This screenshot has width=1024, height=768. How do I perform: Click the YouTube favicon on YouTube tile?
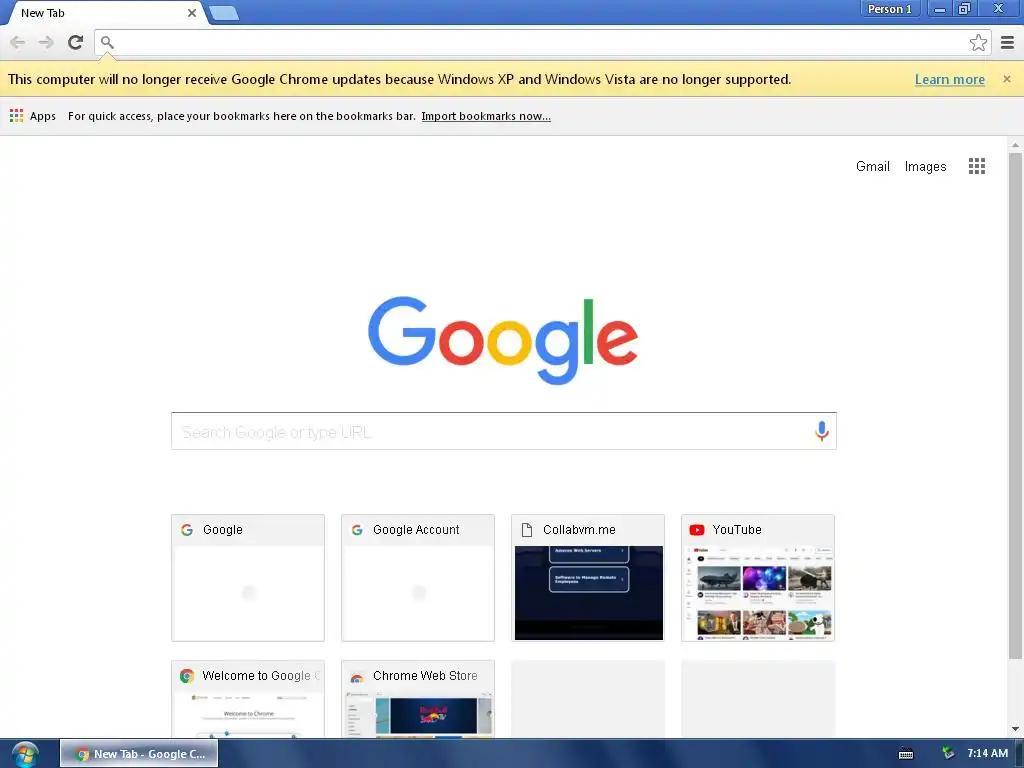(697, 530)
